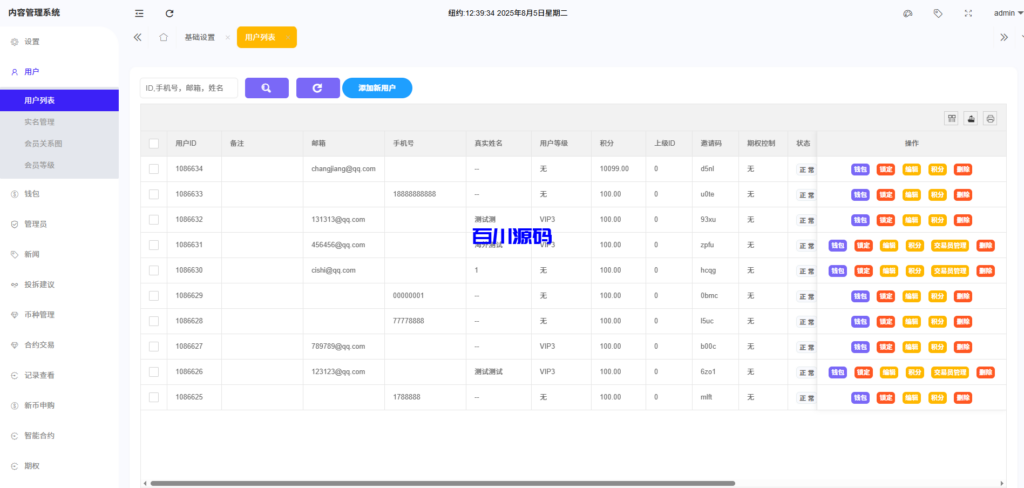Expand the 币种管理 sidebar section
The image size is (1024, 488).
pos(40,314)
